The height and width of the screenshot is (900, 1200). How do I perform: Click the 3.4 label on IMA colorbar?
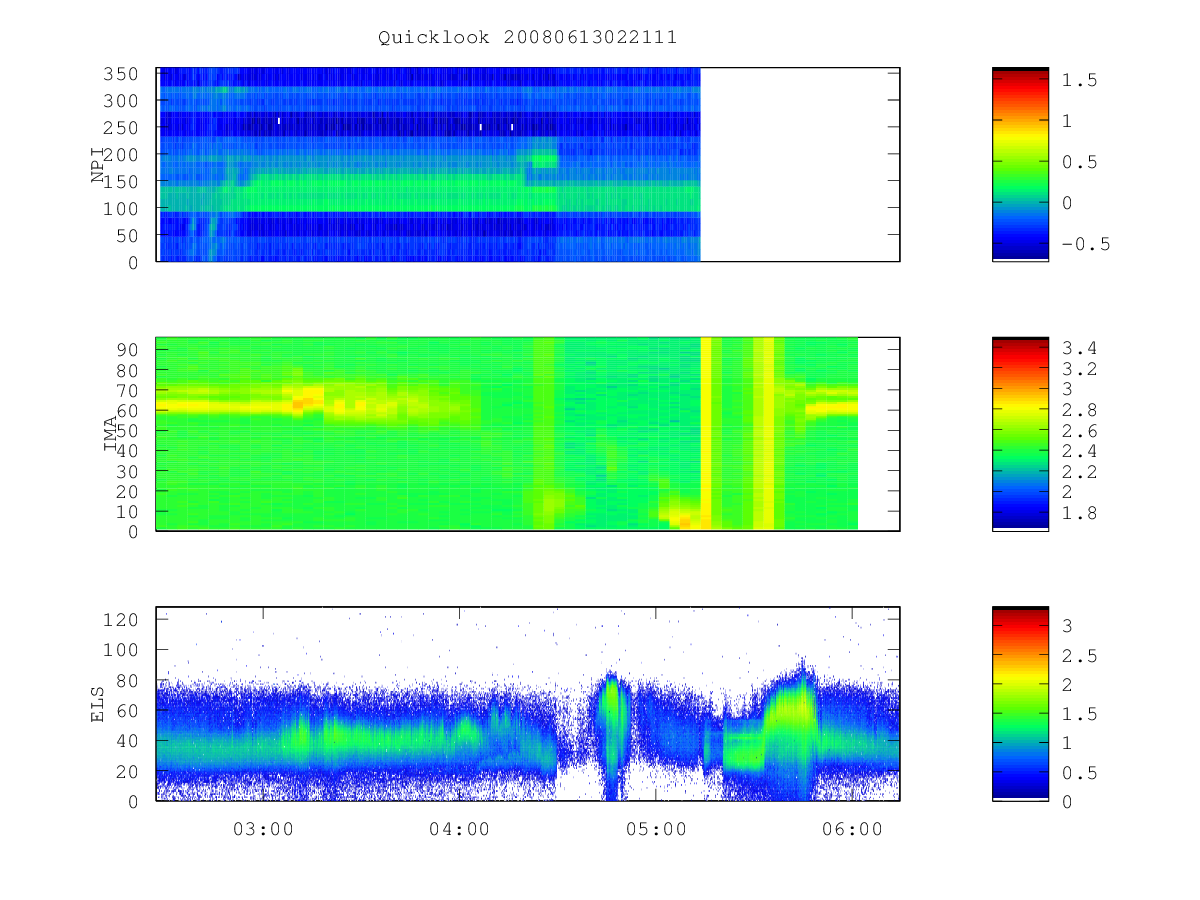pos(1080,349)
